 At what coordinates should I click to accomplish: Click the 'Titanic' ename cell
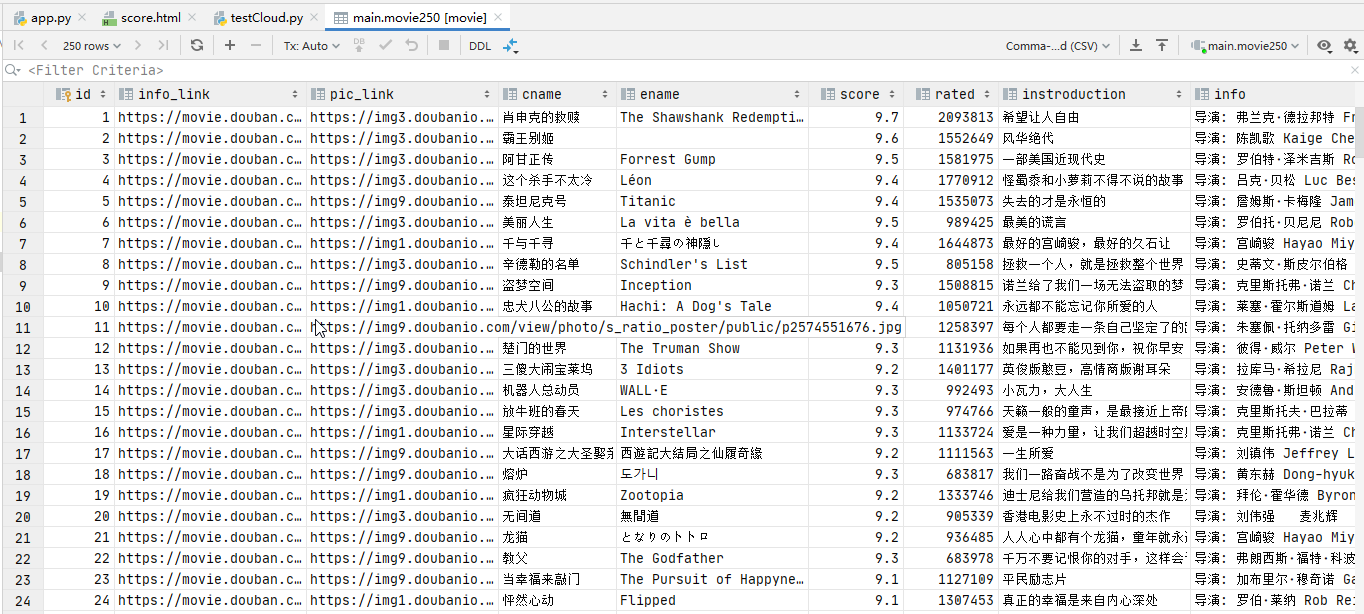click(712, 201)
